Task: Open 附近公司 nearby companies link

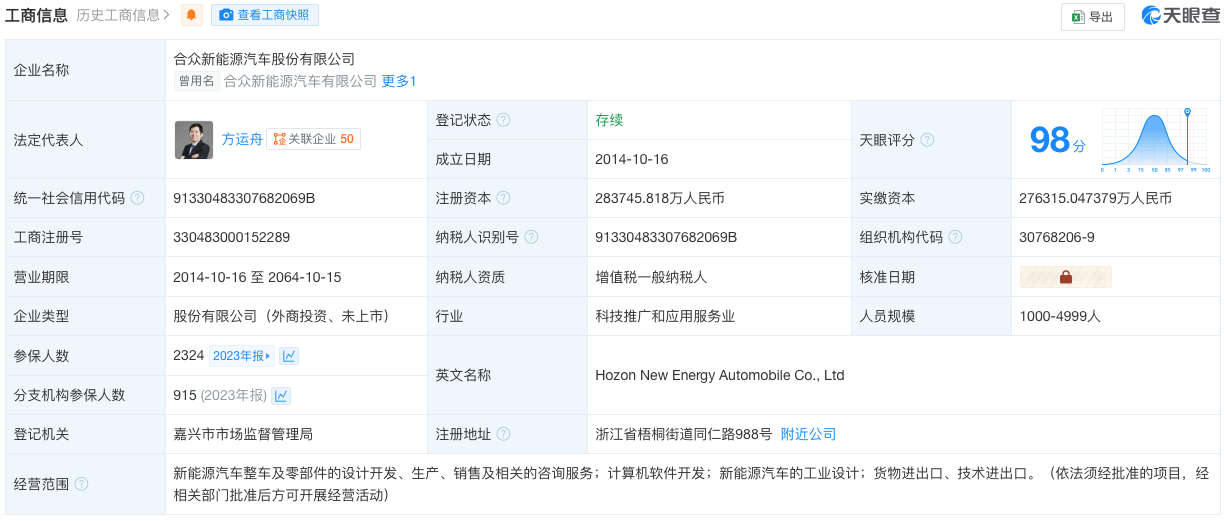Action: click(808, 434)
